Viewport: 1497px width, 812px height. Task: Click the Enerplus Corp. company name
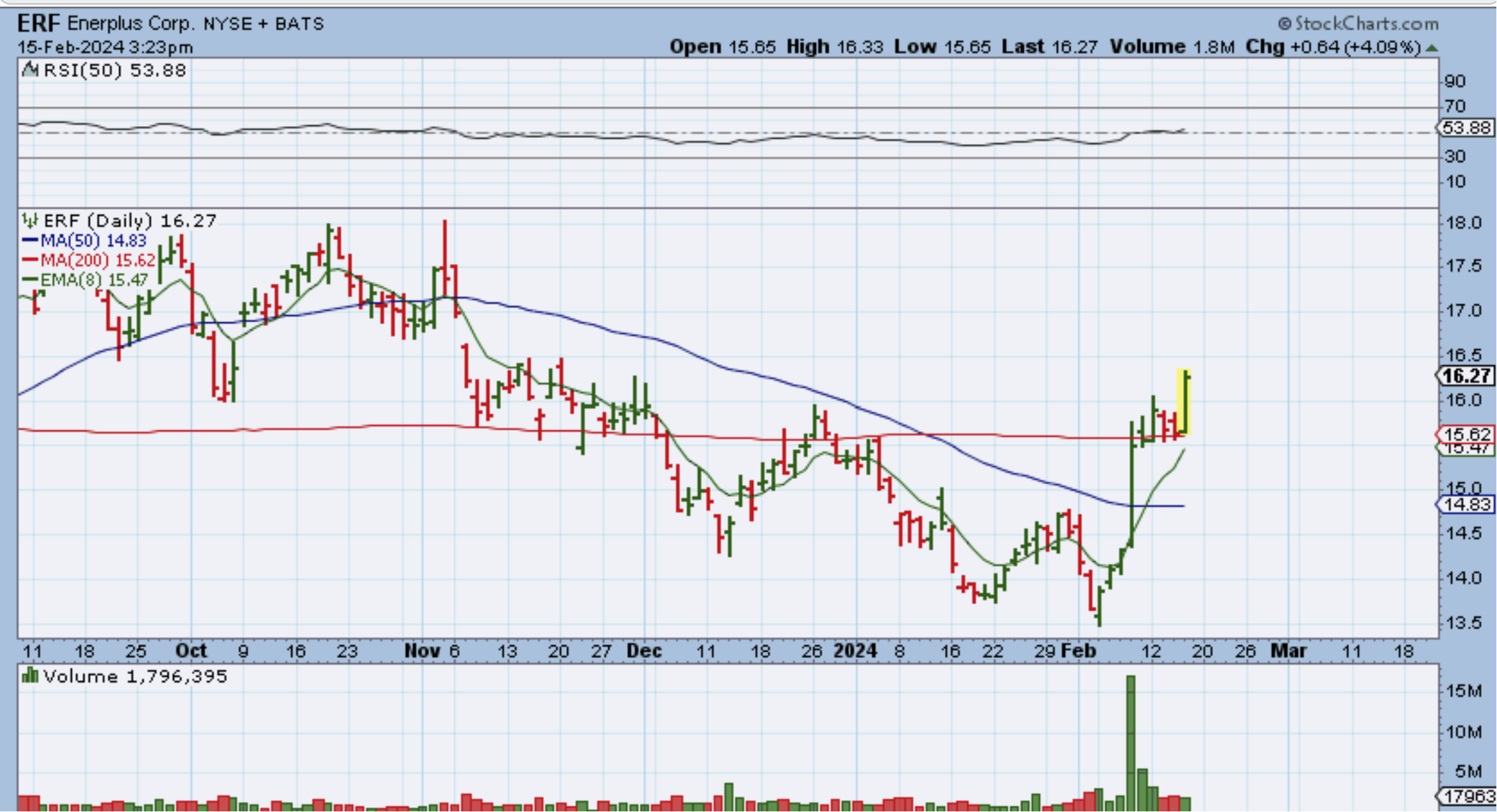(131, 24)
